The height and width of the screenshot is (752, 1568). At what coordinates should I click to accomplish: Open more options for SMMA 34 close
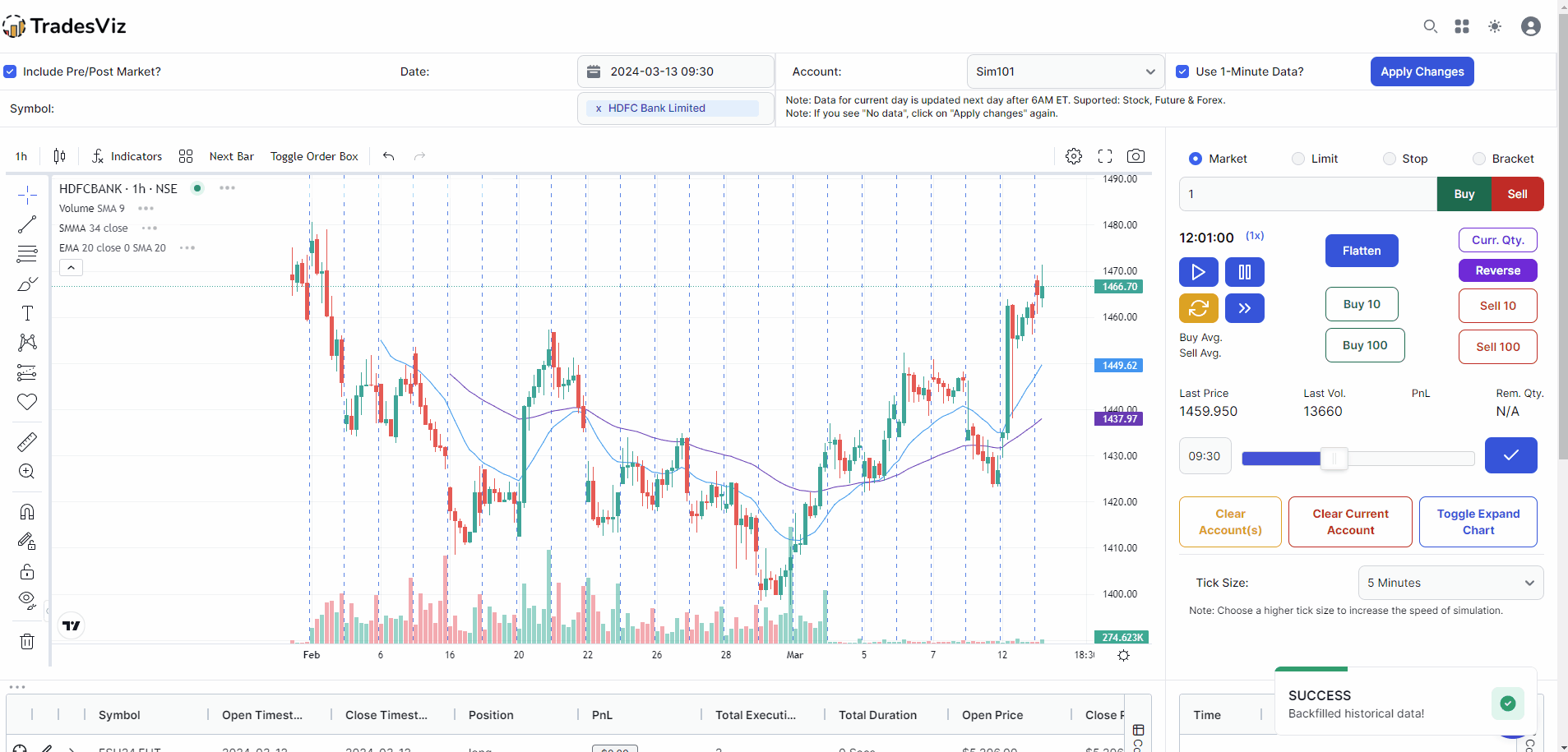(x=149, y=228)
